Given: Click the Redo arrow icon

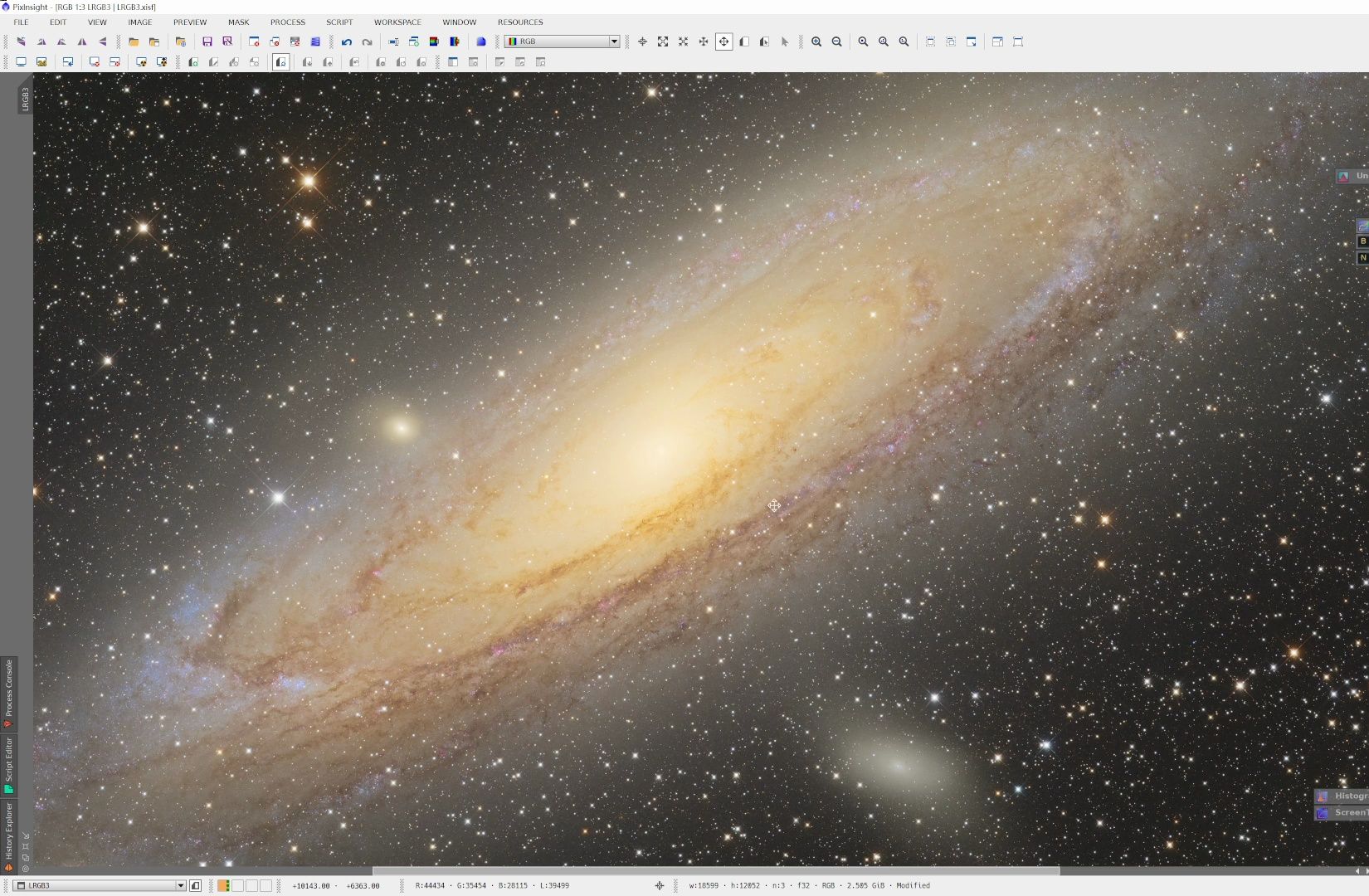Looking at the screenshot, I should pos(367,41).
